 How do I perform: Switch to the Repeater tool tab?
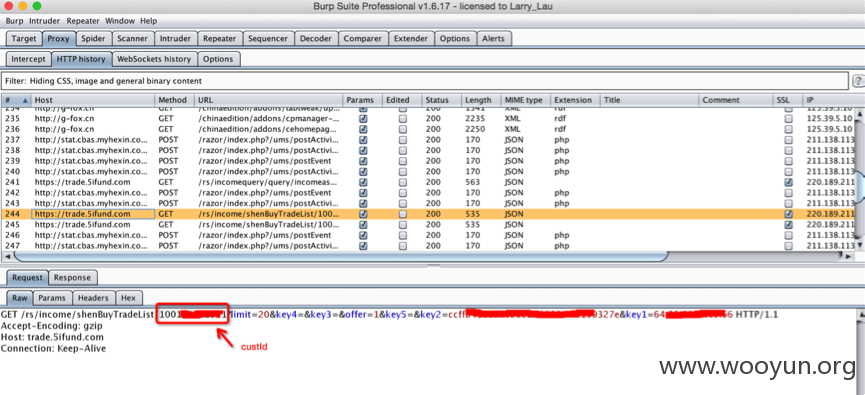[x=219, y=39]
